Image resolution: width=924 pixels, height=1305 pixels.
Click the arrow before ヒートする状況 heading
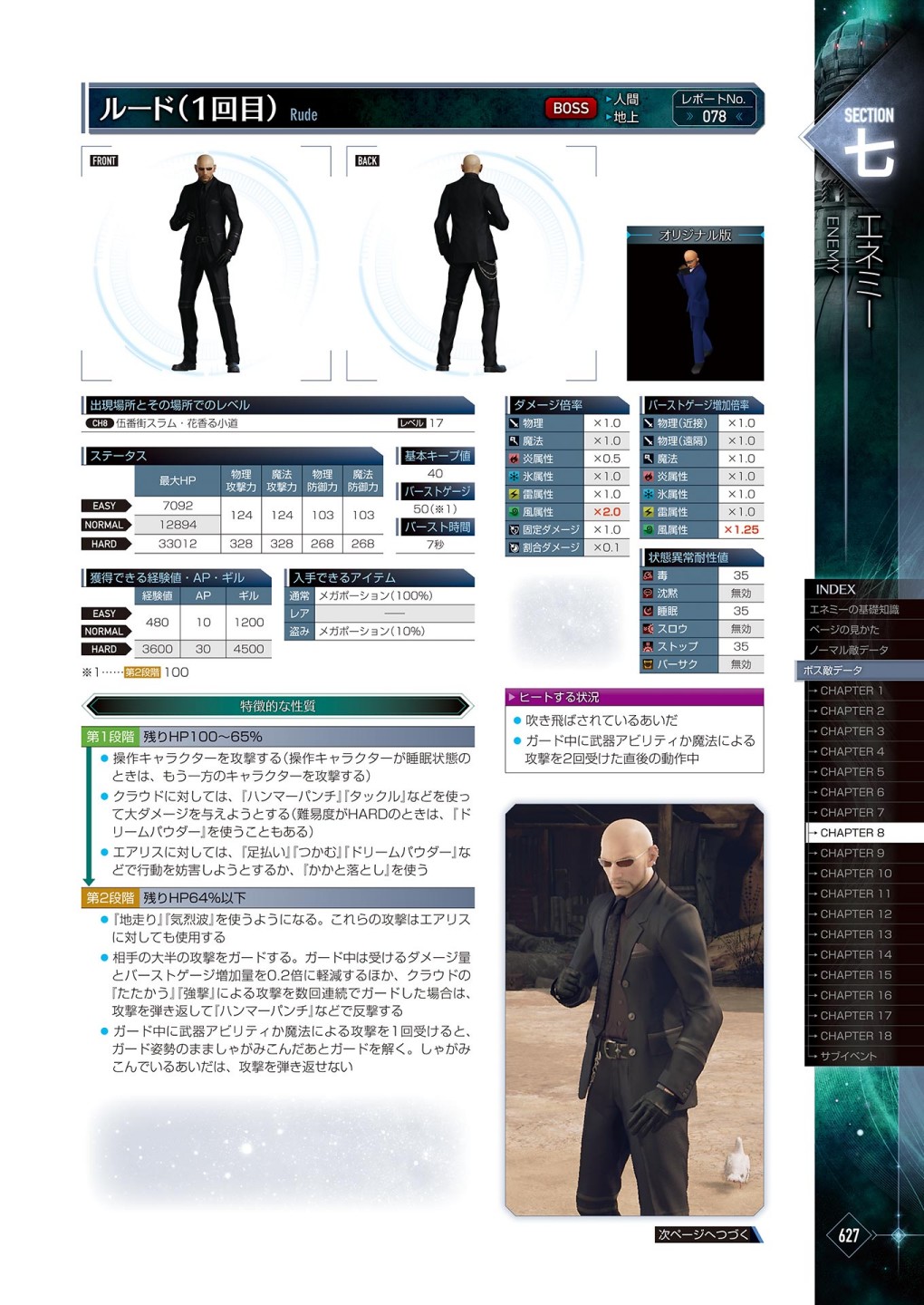tap(512, 697)
